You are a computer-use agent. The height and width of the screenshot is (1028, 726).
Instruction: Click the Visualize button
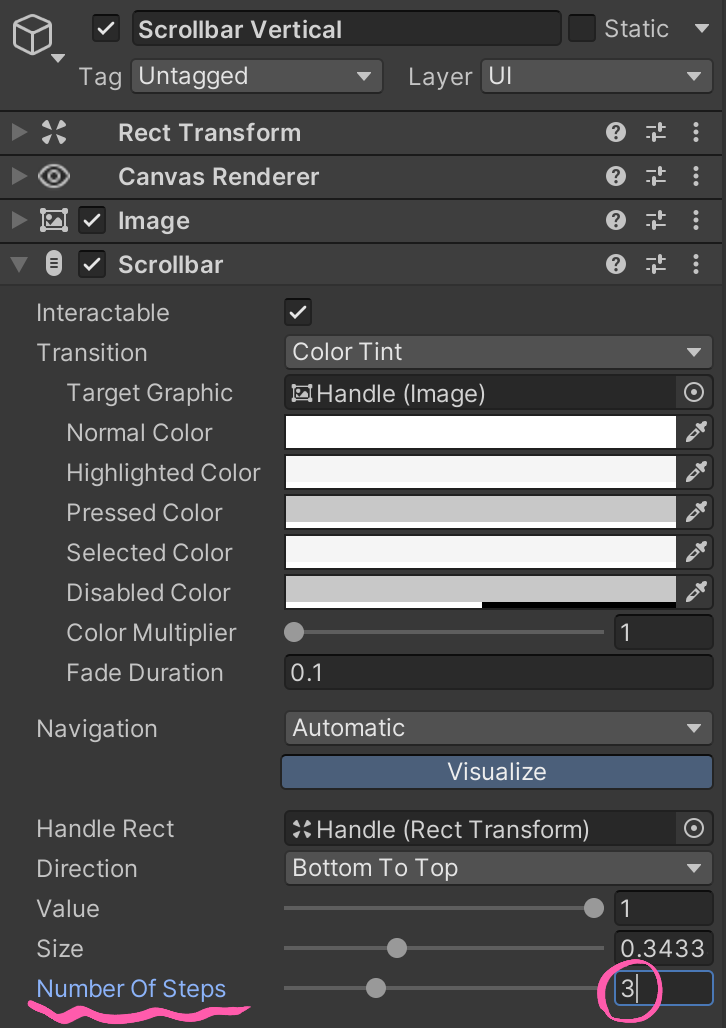pos(497,772)
